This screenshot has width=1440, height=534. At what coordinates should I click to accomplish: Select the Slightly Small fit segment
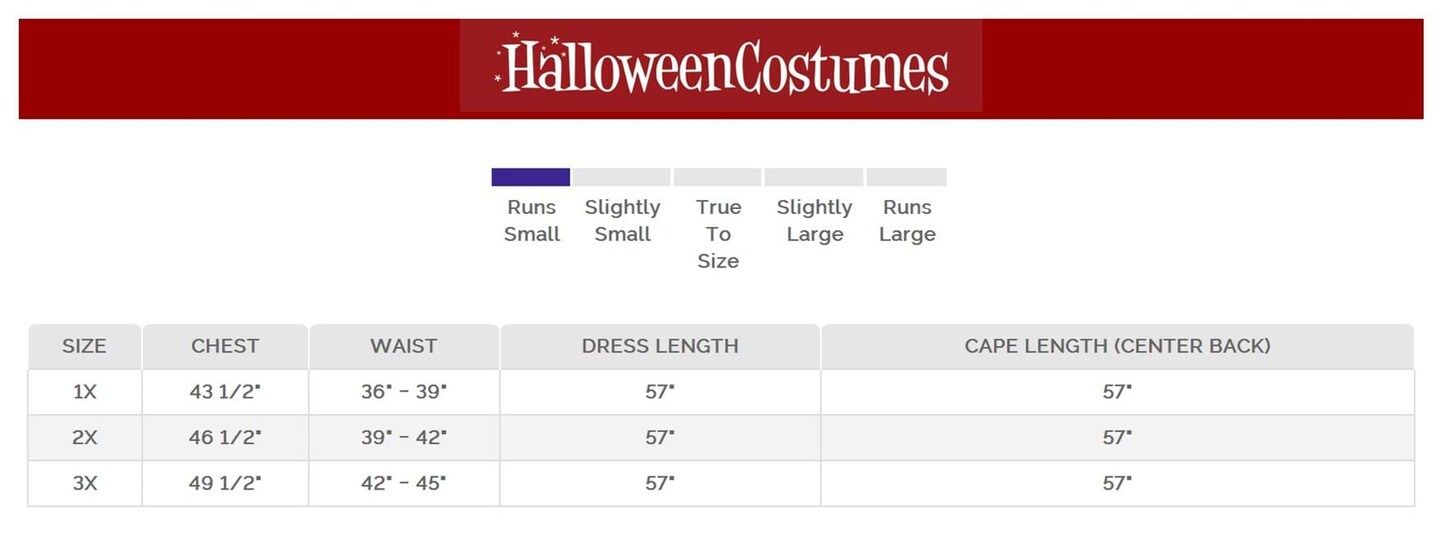tap(621, 177)
